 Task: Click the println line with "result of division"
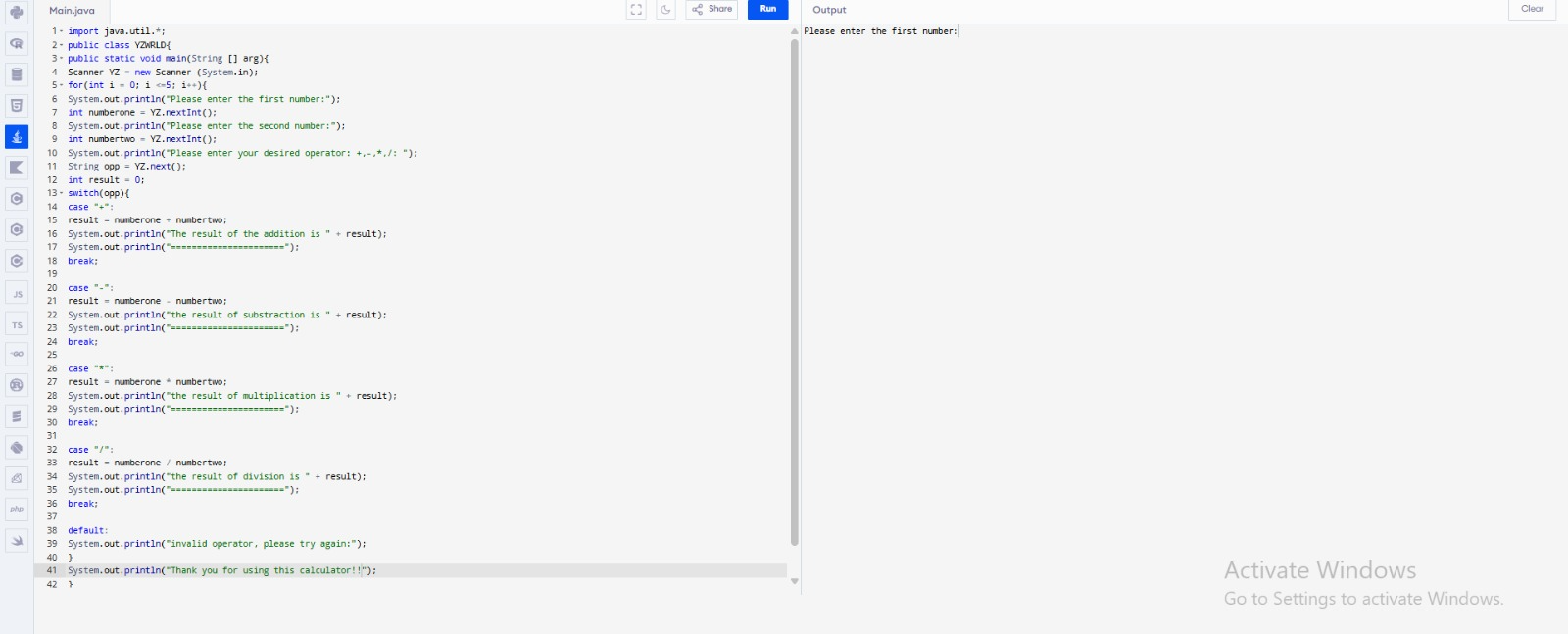coord(217,476)
